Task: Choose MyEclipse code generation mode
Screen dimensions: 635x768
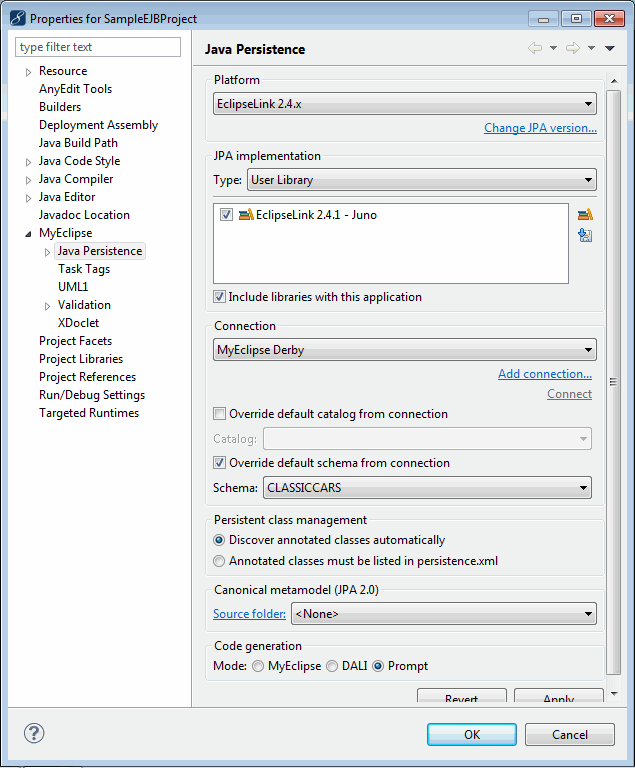Action: point(258,666)
